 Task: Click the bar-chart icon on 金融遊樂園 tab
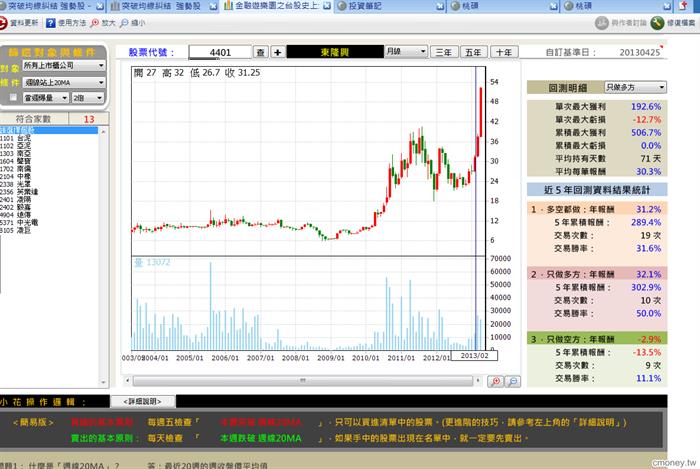[x=228, y=6]
